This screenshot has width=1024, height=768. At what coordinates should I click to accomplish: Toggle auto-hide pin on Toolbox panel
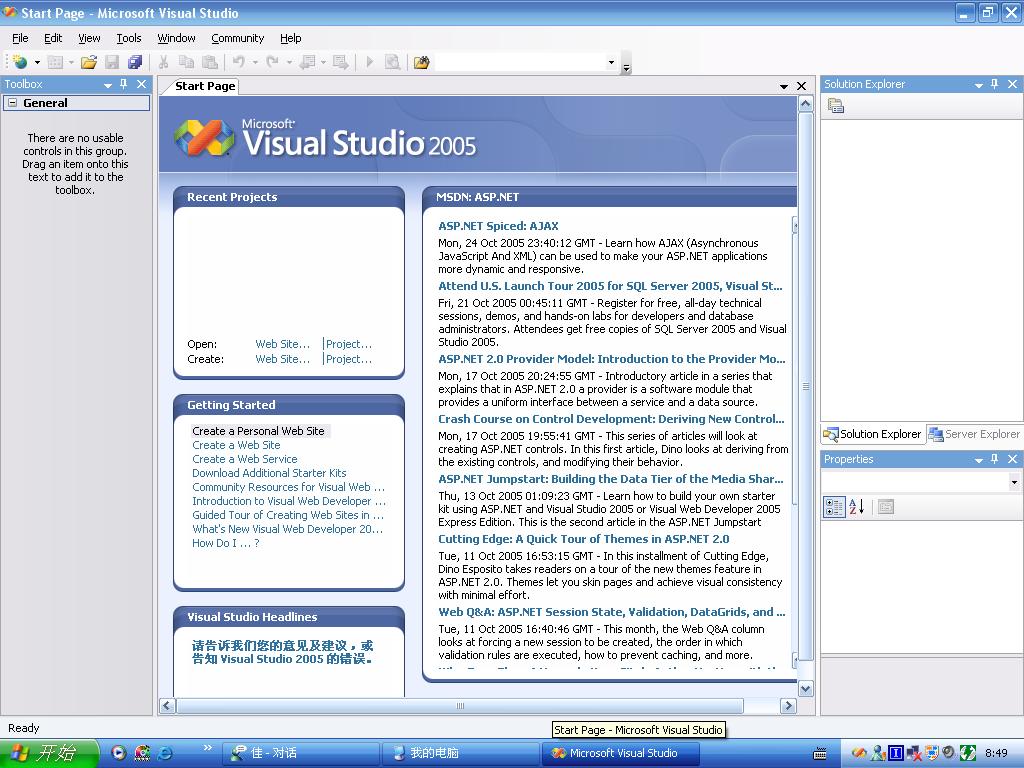coord(123,84)
